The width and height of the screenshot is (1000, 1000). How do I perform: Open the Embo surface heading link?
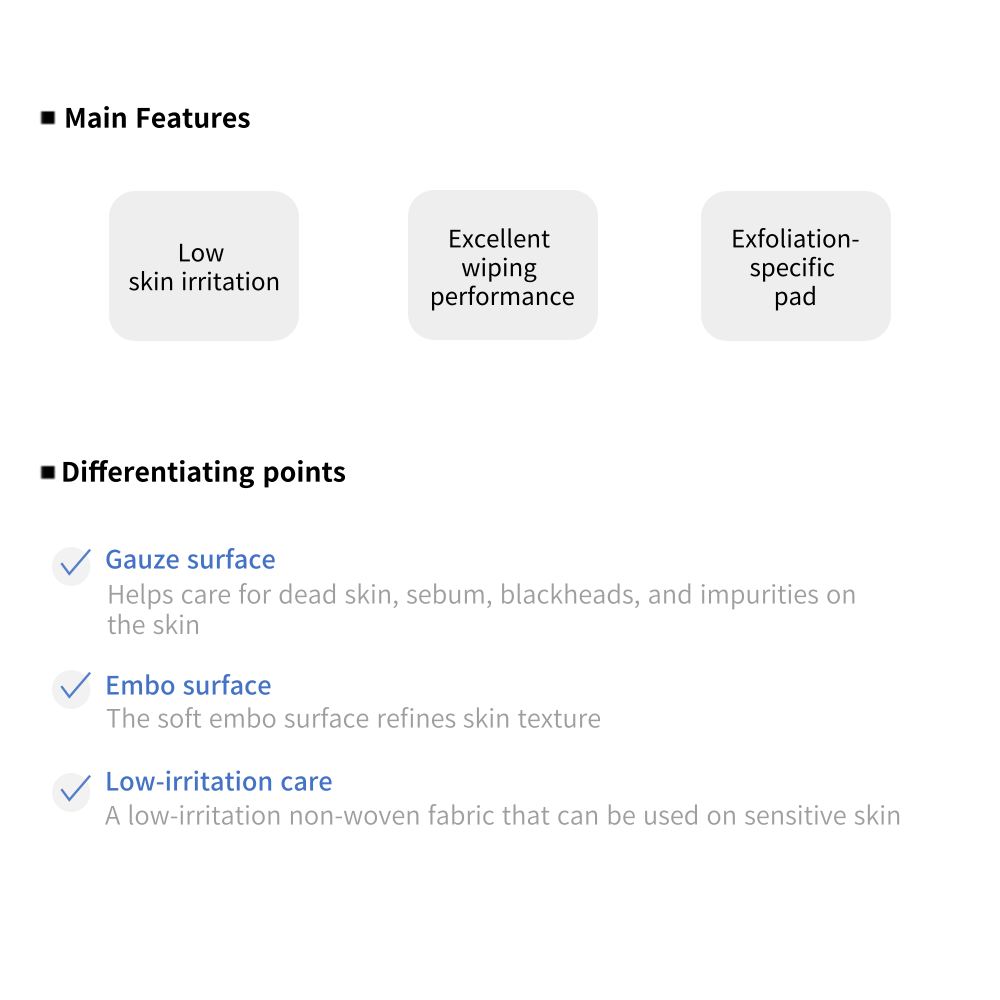188,686
